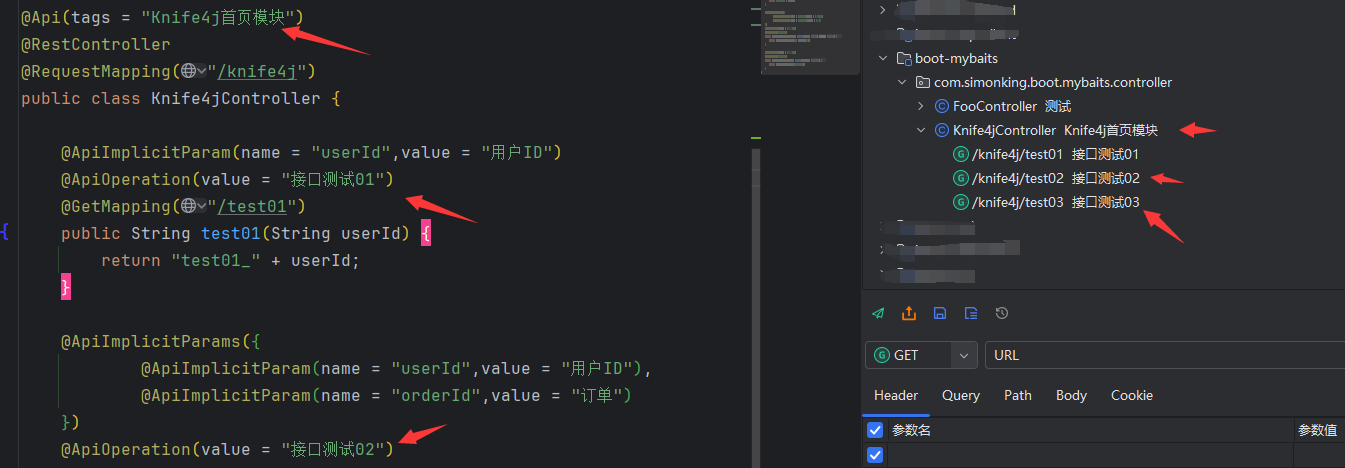Click the URL input field
Viewport: 1345px width, 468px height.
[1165, 355]
